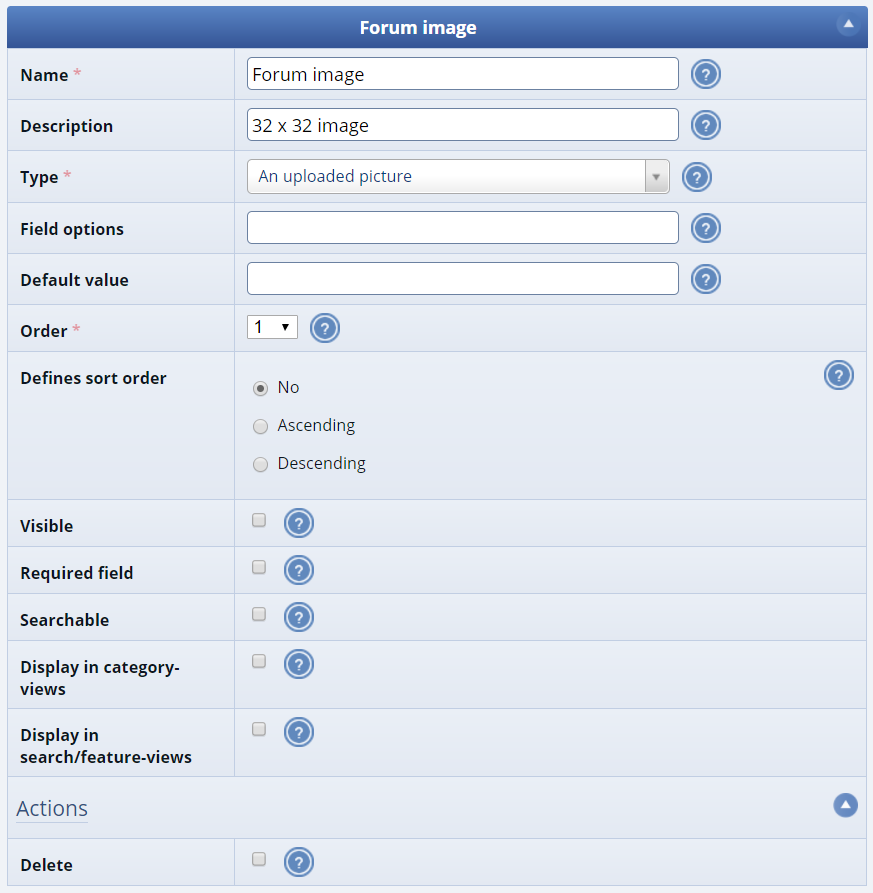873x893 pixels.
Task: Collapse the Actions section
Action: [x=845, y=805]
